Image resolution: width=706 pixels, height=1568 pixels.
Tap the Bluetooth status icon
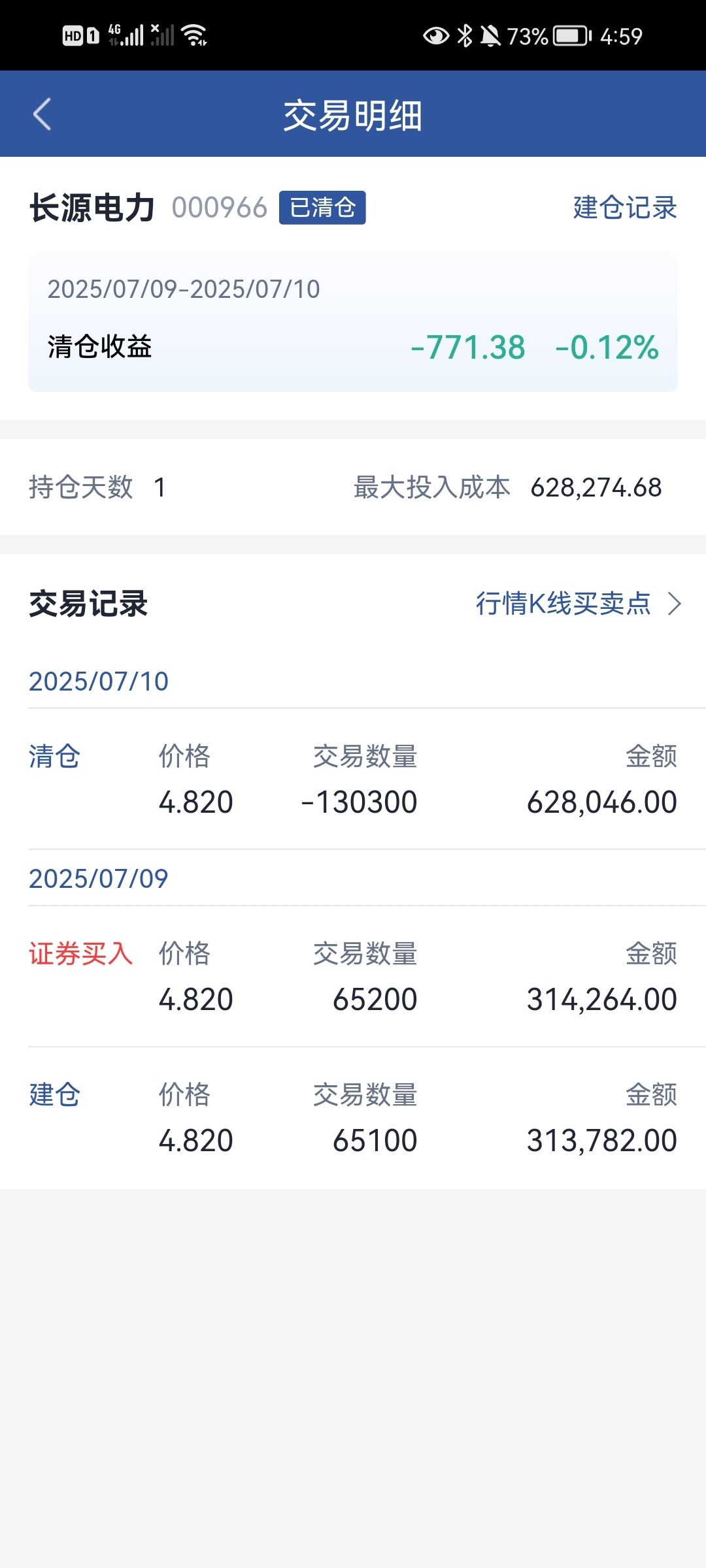coord(465,36)
